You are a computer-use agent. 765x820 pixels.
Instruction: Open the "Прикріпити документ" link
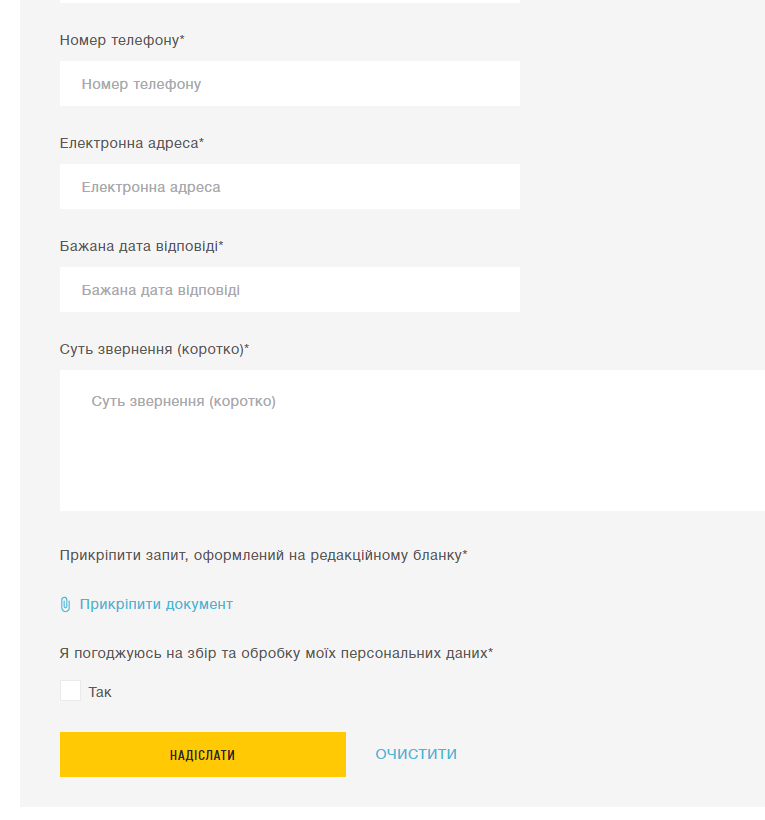(156, 604)
